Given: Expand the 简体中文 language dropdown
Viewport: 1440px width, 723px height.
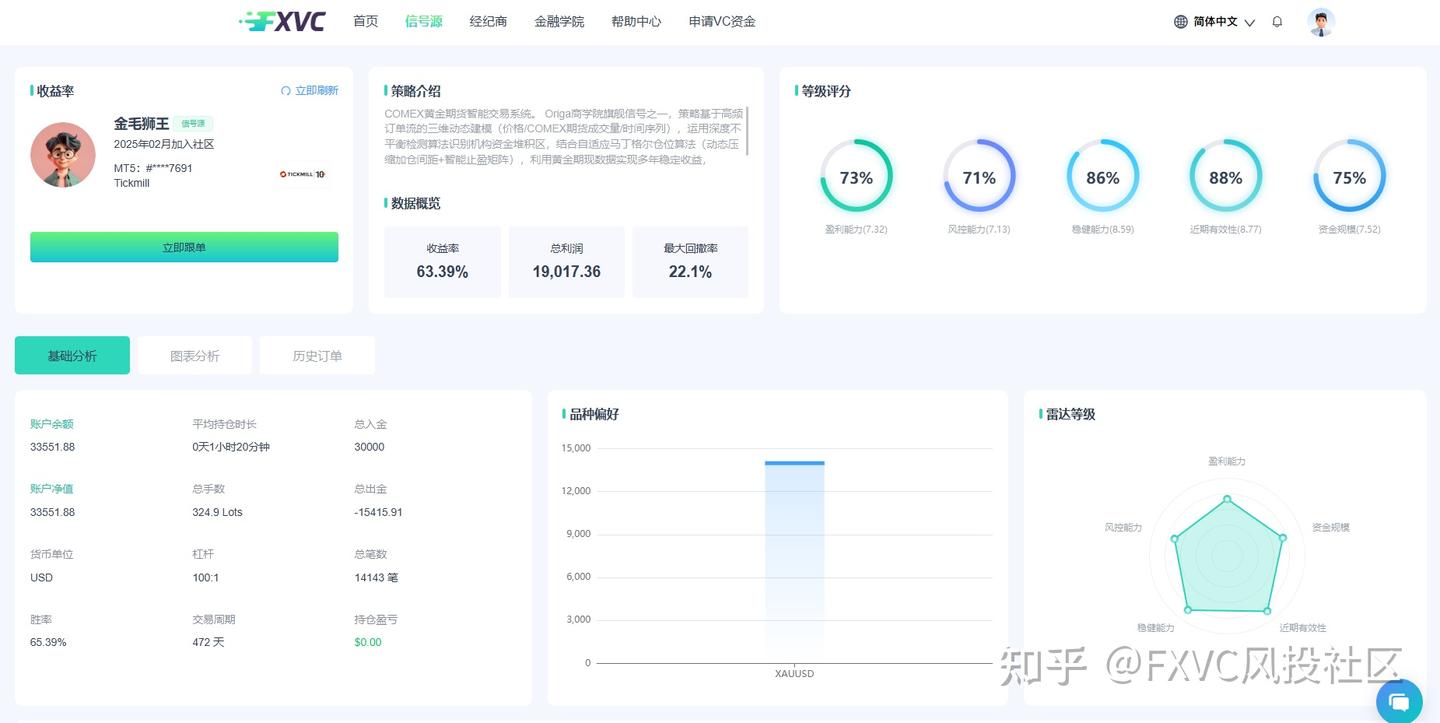Looking at the screenshot, I should (x=1224, y=21).
